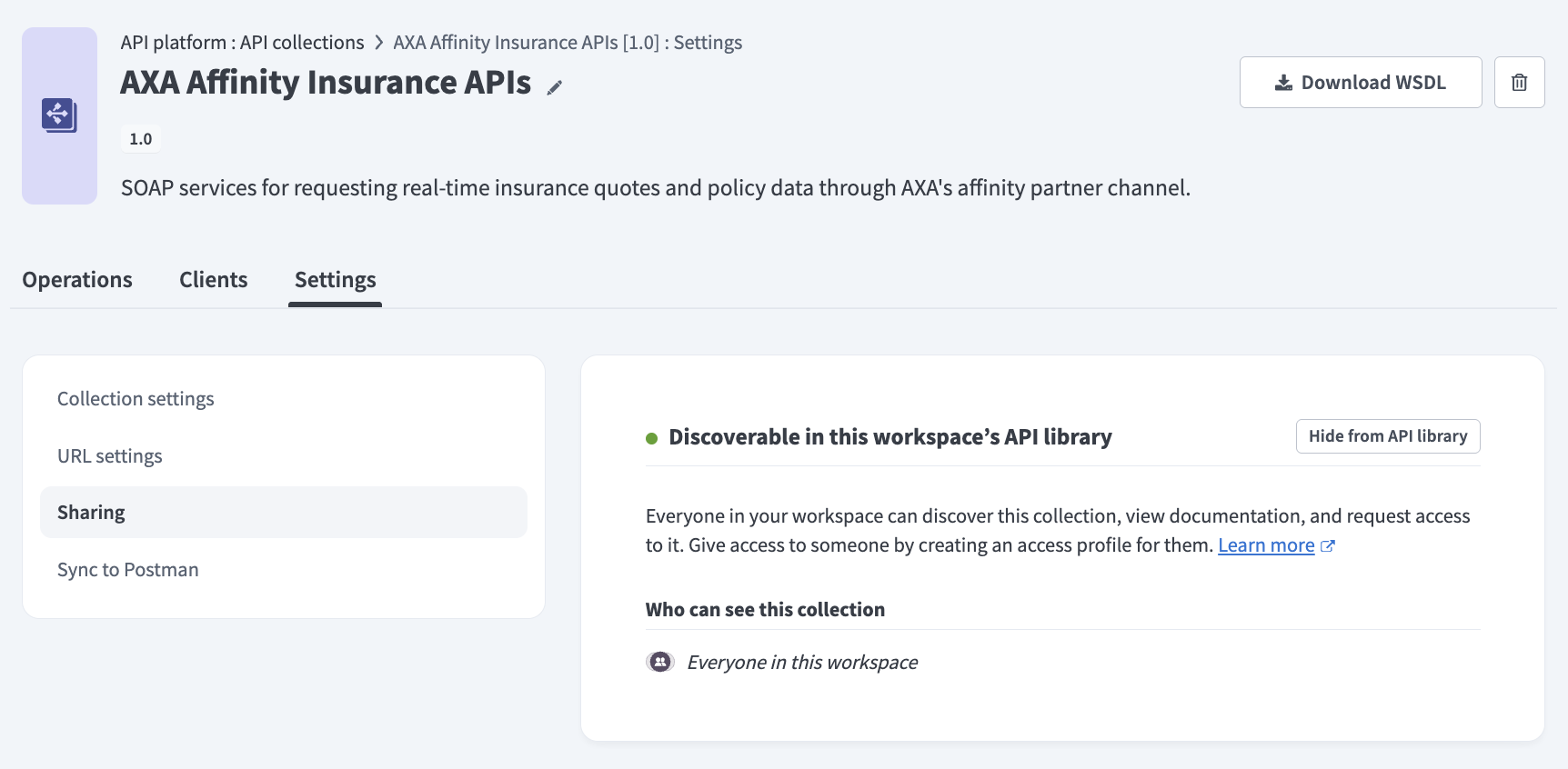Click the AXA Affinity Insurance APIs [1.0] breadcrumb
Viewport: 1568px width, 769px height.
pyautogui.click(x=526, y=43)
